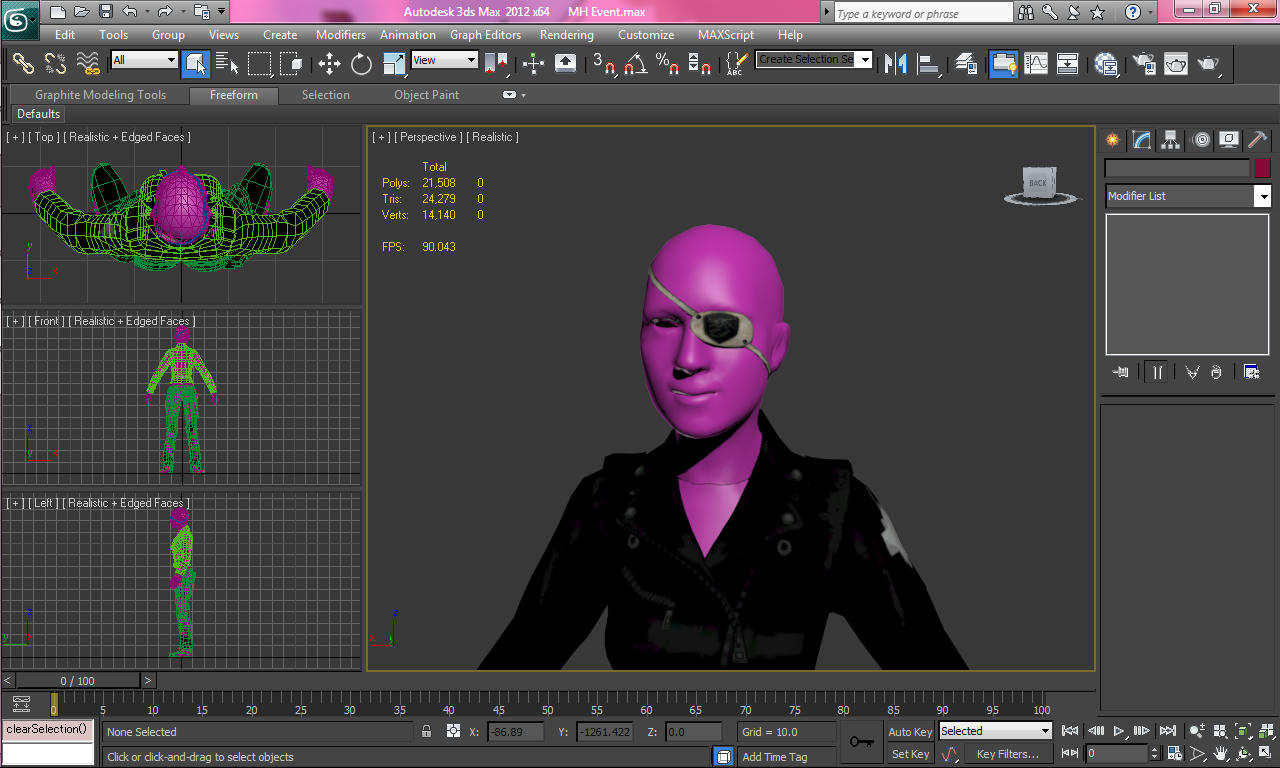The height and width of the screenshot is (768, 1280).
Task: Activate Select and Move tool
Action: point(329,64)
